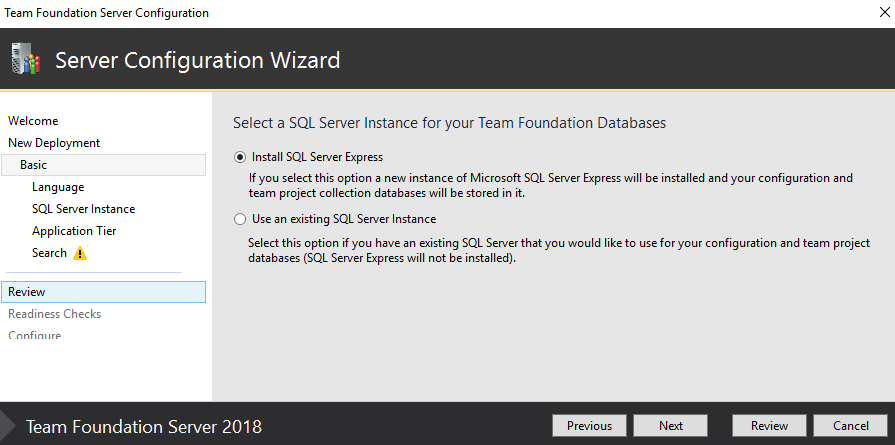Go to the Search configuration step
This screenshot has width=895, height=445.
[49, 253]
